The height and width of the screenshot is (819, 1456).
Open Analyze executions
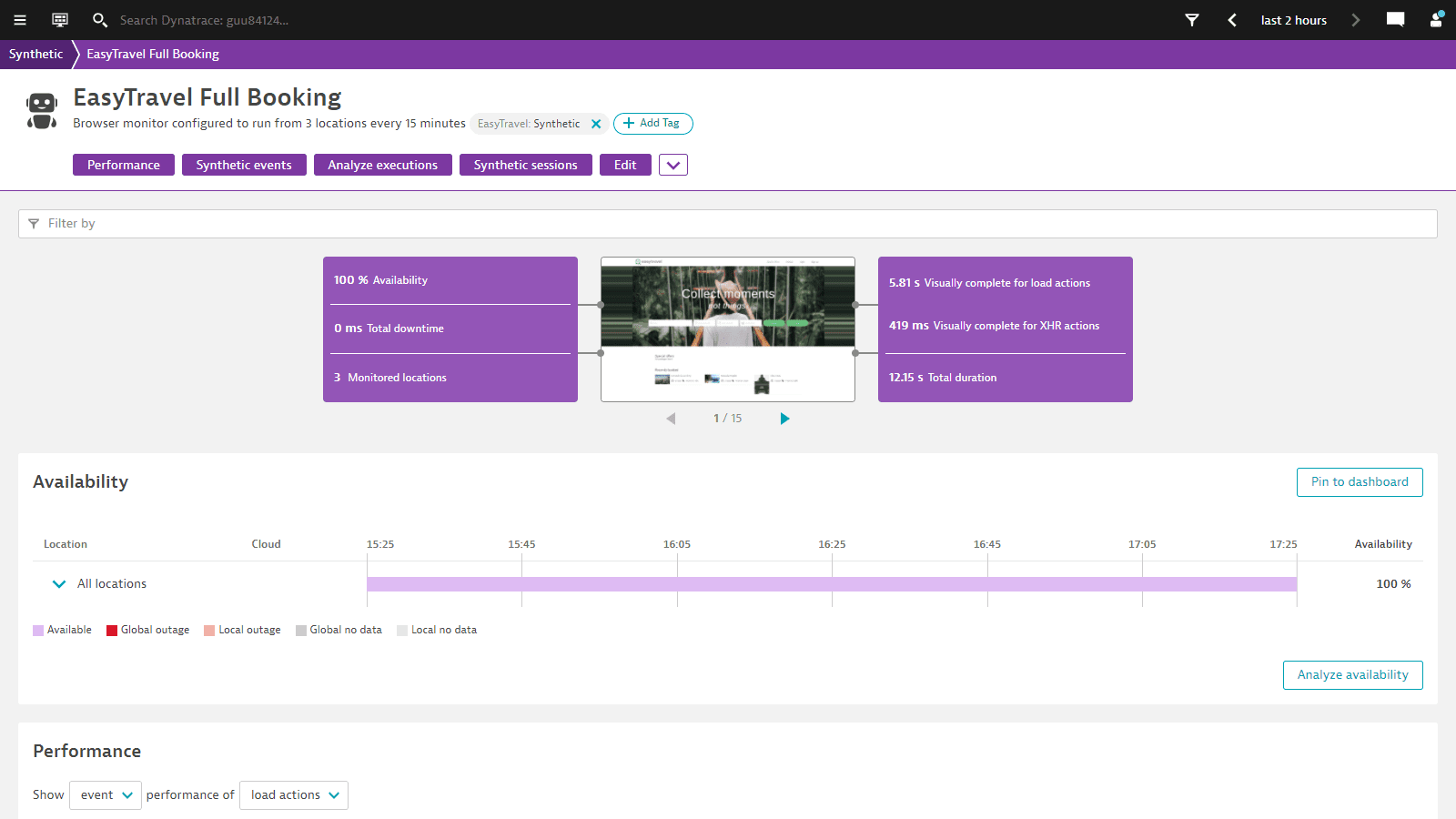[383, 165]
